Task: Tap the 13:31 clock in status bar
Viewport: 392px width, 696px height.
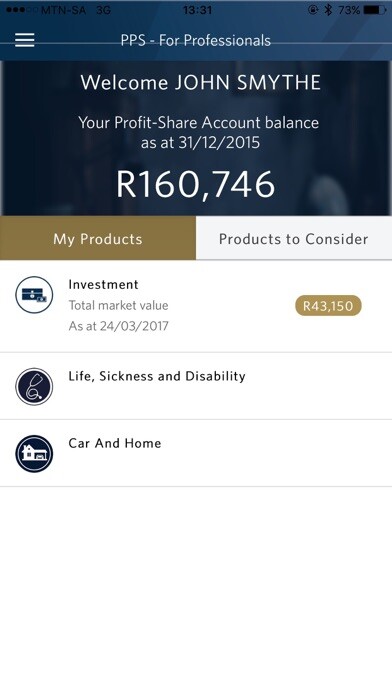Action: (197, 10)
